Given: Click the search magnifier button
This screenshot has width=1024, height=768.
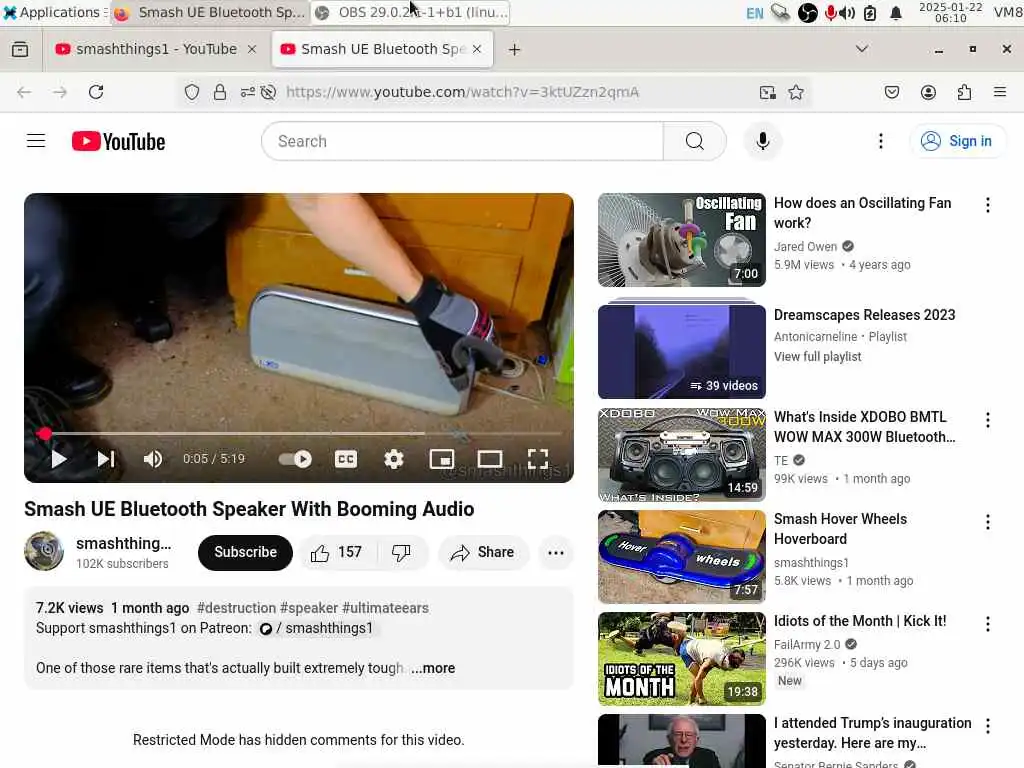Looking at the screenshot, I should tap(695, 141).
